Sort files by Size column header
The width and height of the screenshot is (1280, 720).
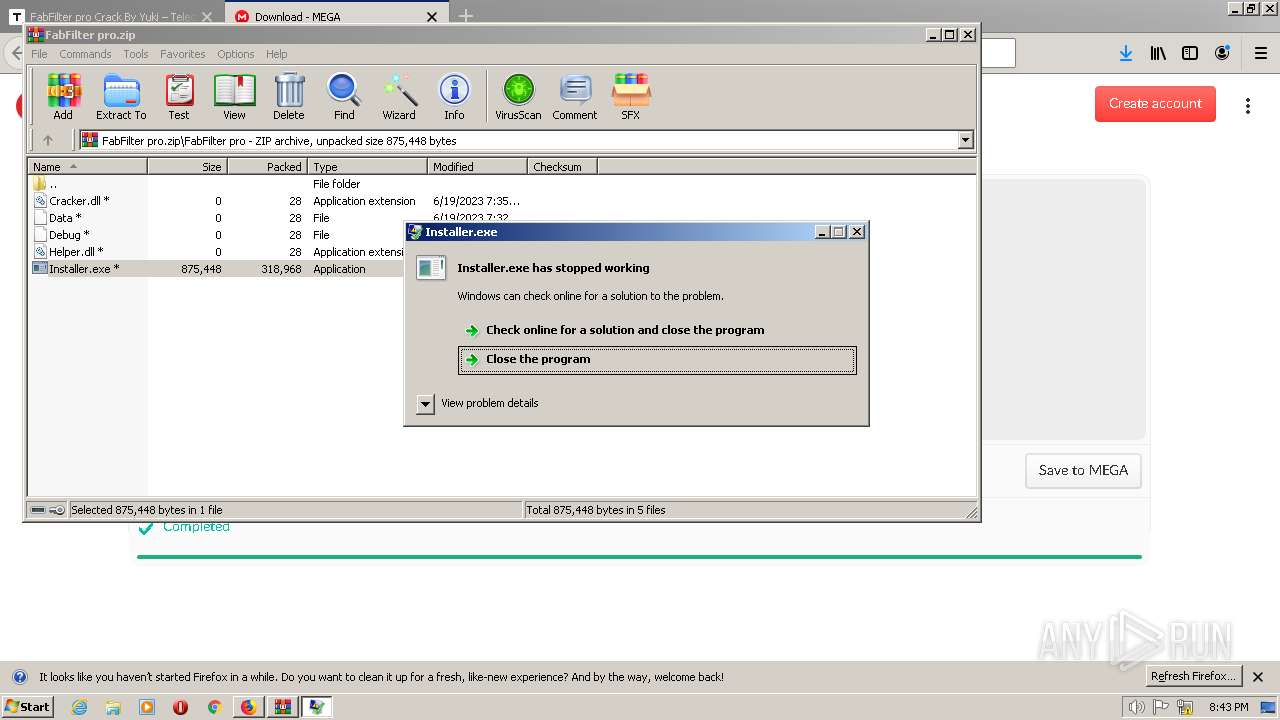click(x=188, y=167)
